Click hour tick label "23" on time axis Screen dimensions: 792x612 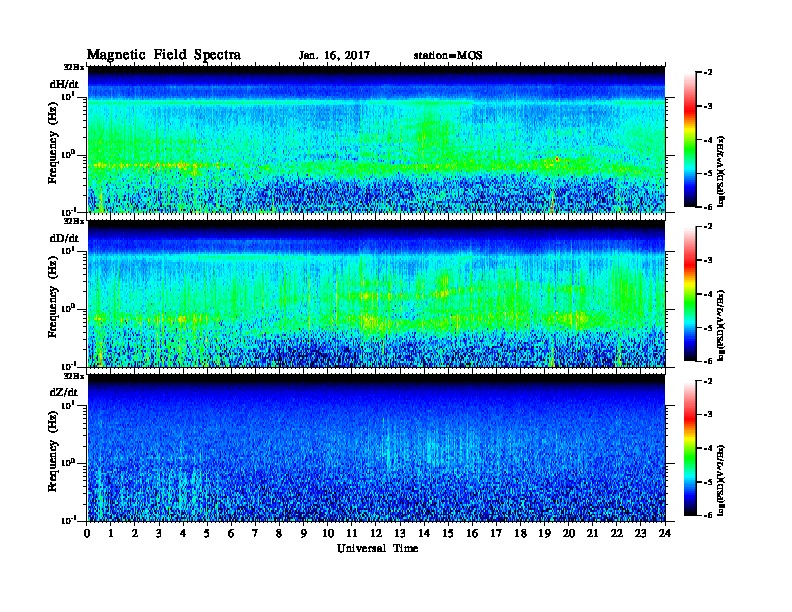click(641, 534)
